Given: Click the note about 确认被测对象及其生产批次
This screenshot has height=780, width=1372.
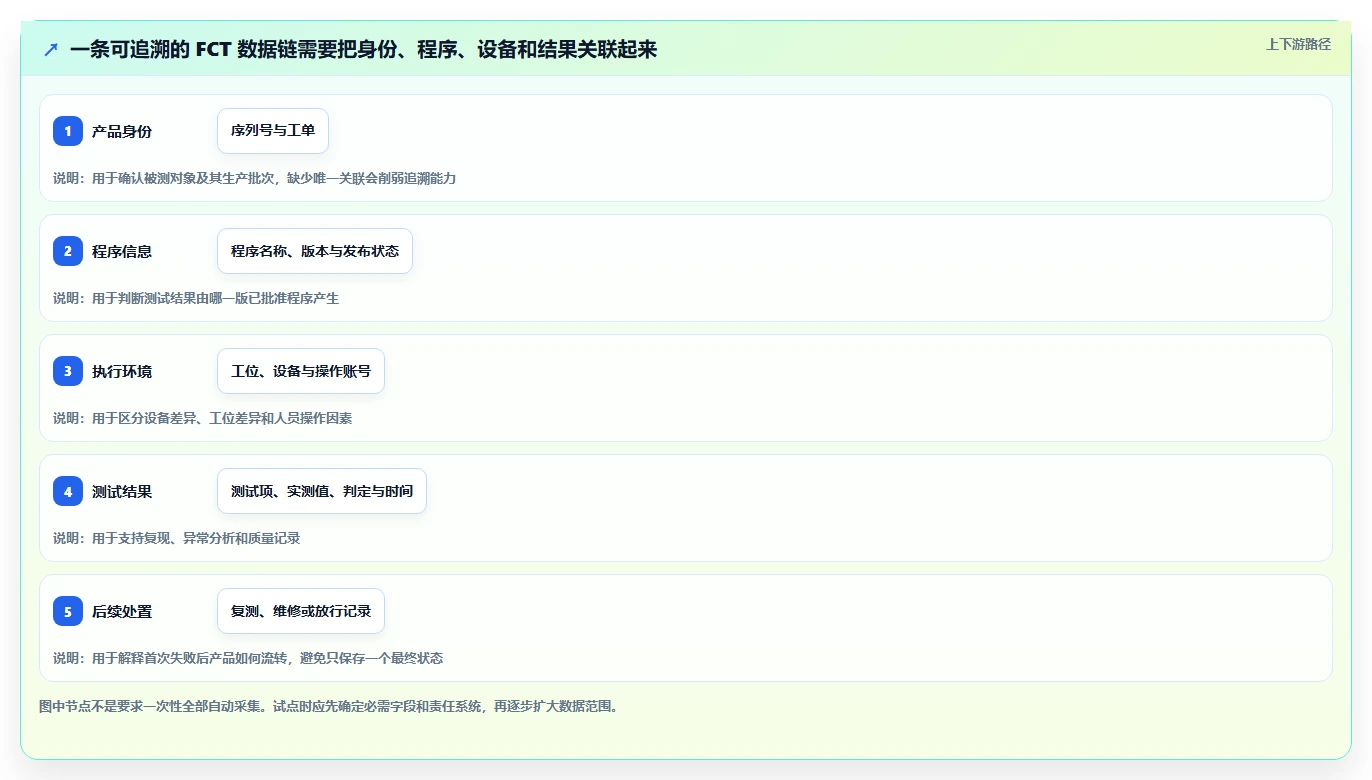Looking at the screenshot, I should coord(254,178).
